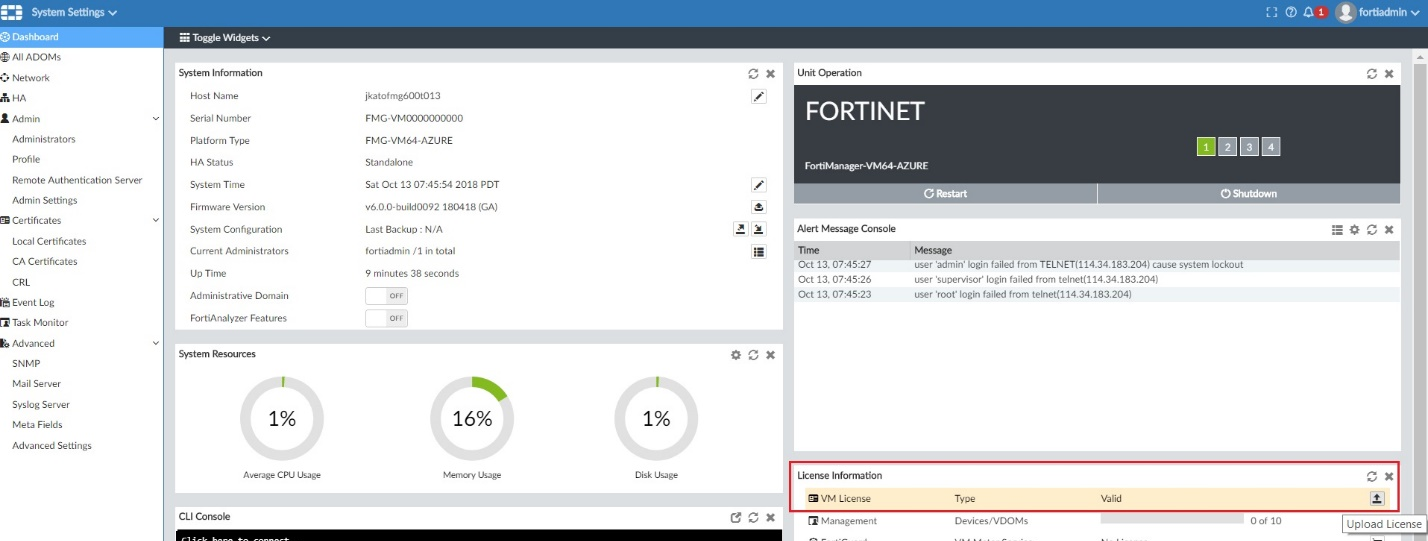
Task: Close the Unit Operation widget
Action: [1389, 73]
